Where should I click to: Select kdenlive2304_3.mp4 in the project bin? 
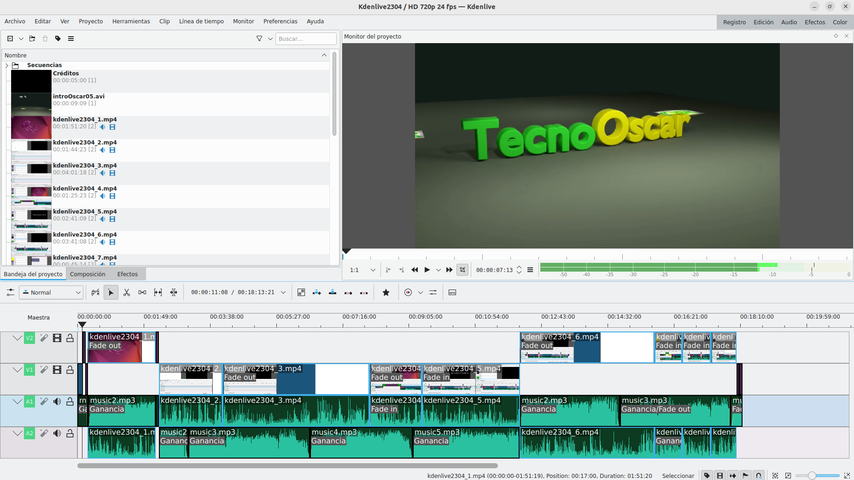click(84, 166)
